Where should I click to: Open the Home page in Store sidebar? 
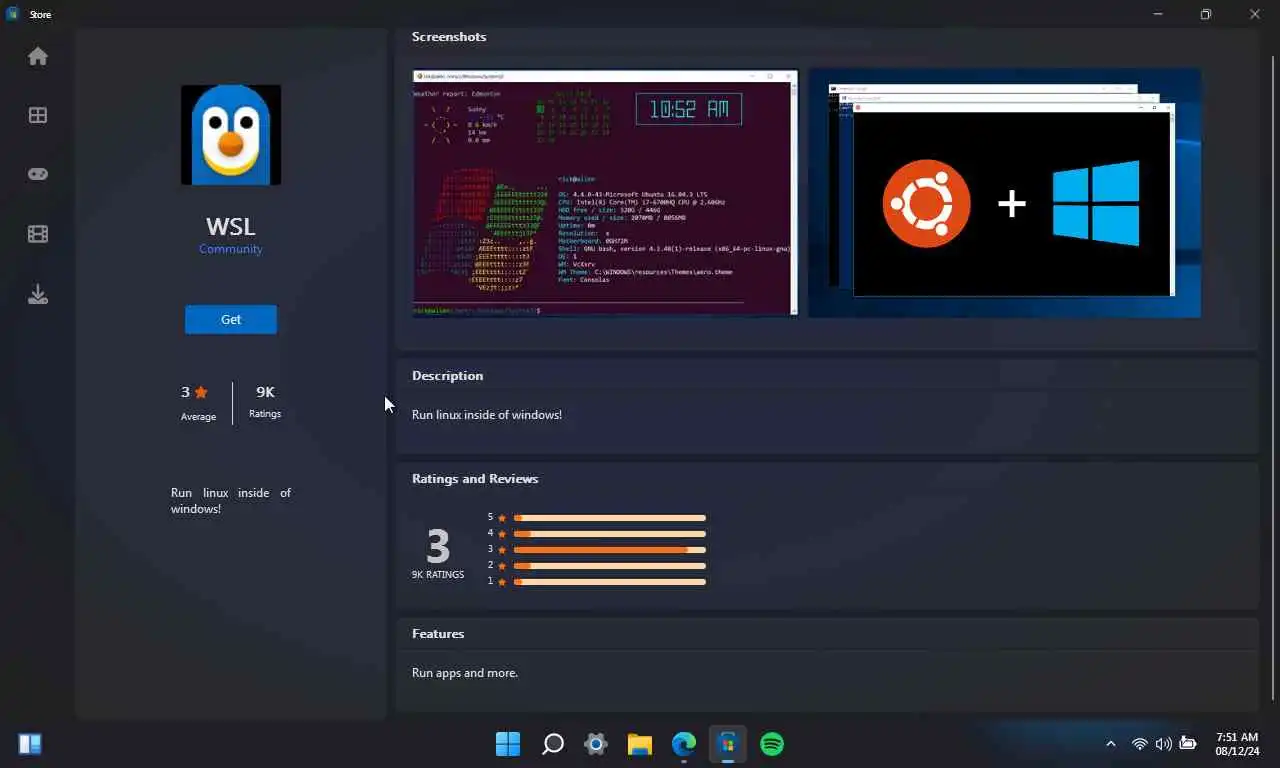(38, 56)
